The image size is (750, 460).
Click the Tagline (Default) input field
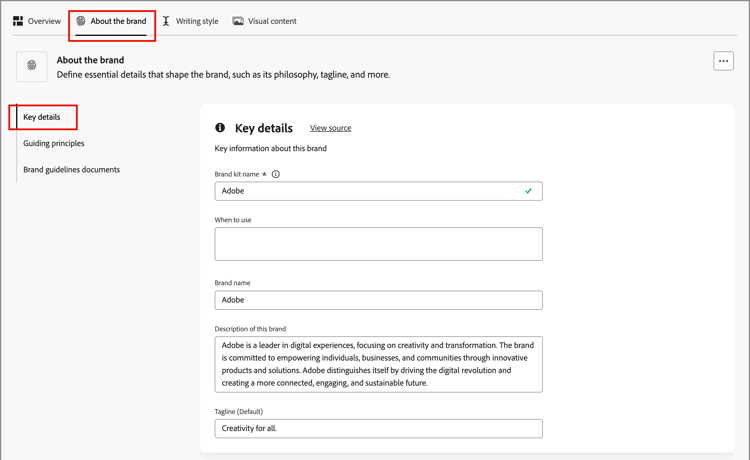(378, 429)
